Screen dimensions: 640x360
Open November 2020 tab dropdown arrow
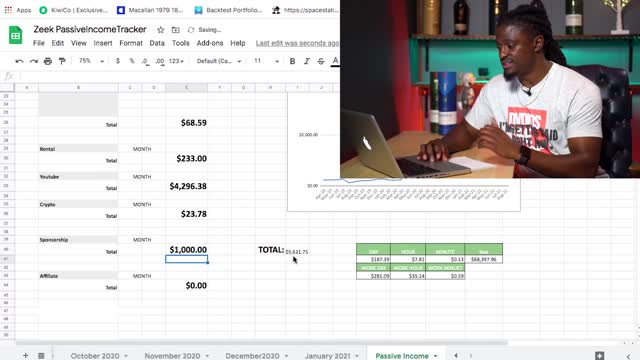[x=207, y=356]
